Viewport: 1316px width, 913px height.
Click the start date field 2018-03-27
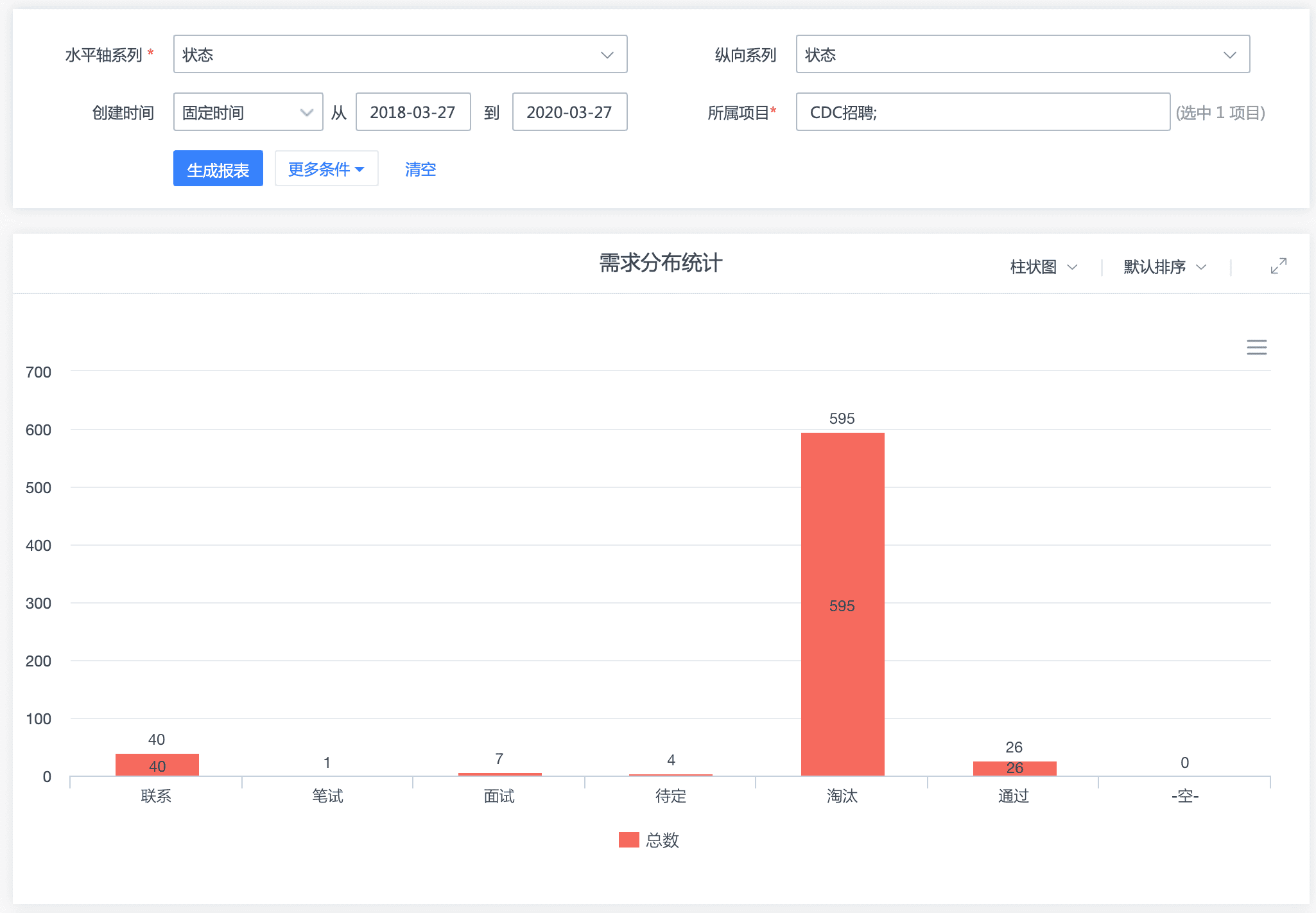click(x=413, y=112)
